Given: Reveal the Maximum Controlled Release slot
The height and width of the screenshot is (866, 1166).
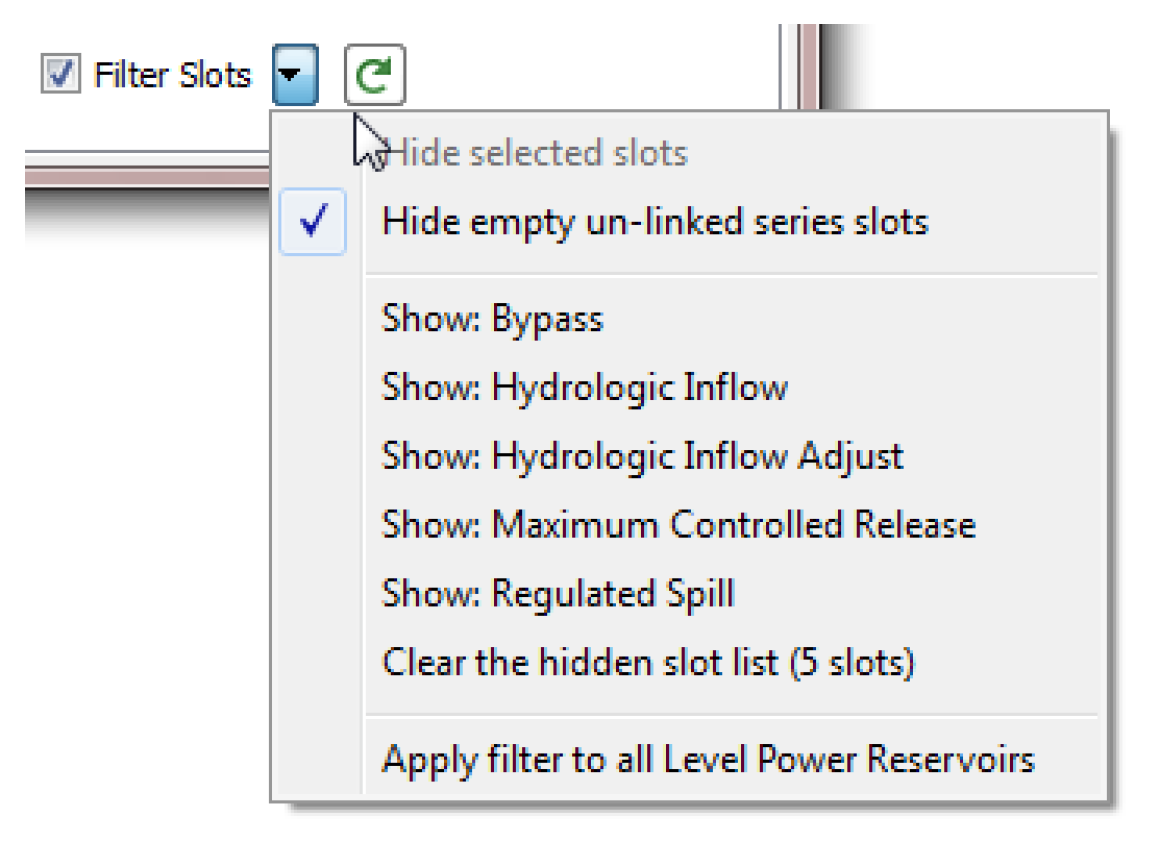Looking at the screenshot, I should [x=678, y=524].
